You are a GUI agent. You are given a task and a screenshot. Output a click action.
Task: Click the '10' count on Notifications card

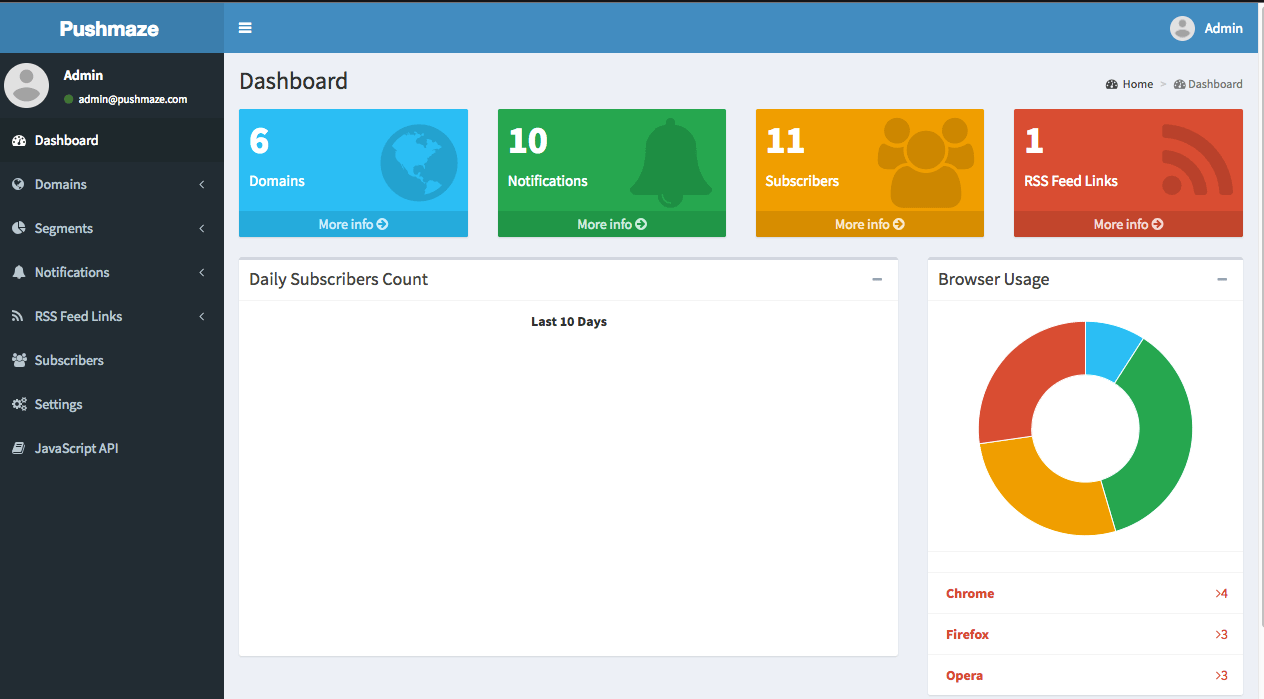coord(528,141)
